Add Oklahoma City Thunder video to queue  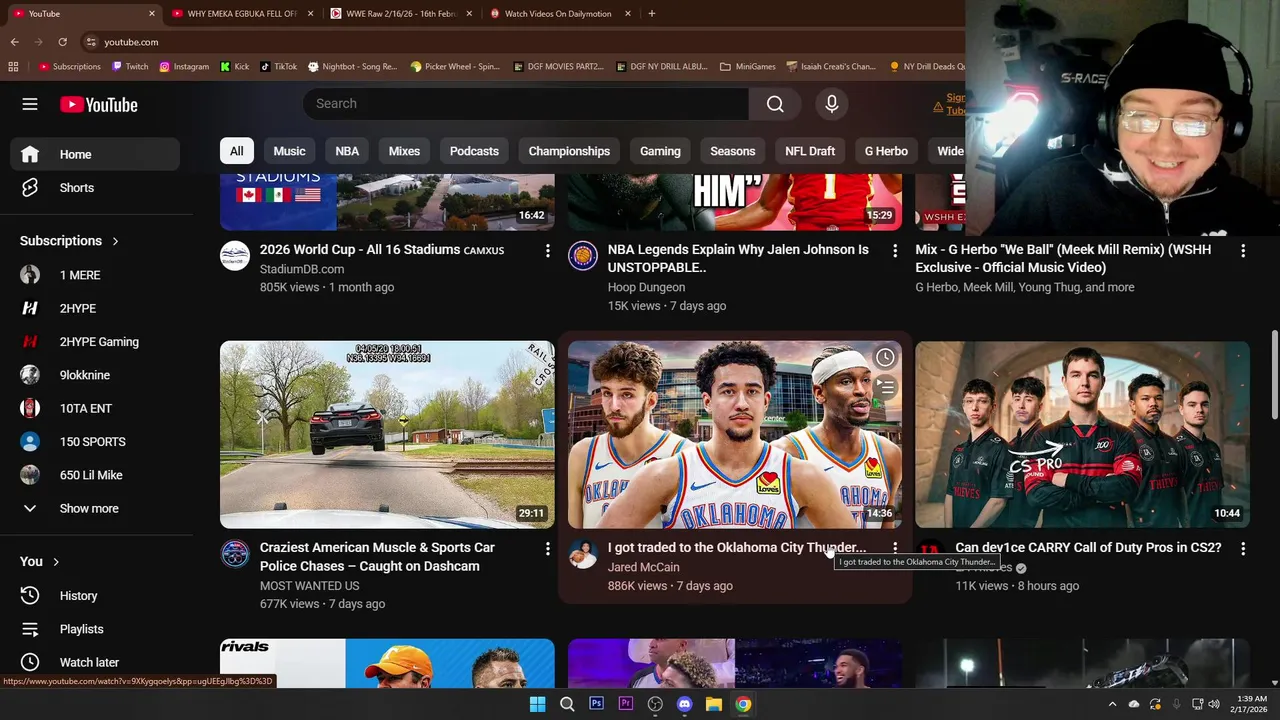pos(885,386)
